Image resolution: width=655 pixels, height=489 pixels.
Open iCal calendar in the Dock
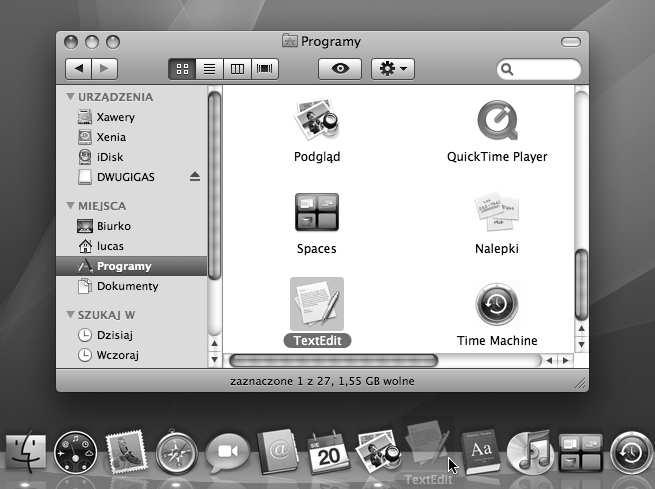pos(328,453)
